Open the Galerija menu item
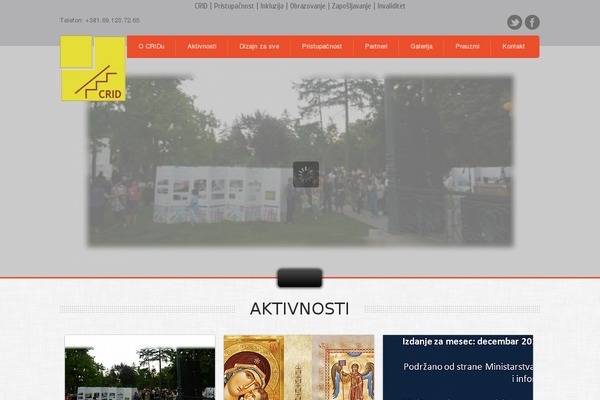This screenshot has height=400, width=600. click(x=421, y=46)
